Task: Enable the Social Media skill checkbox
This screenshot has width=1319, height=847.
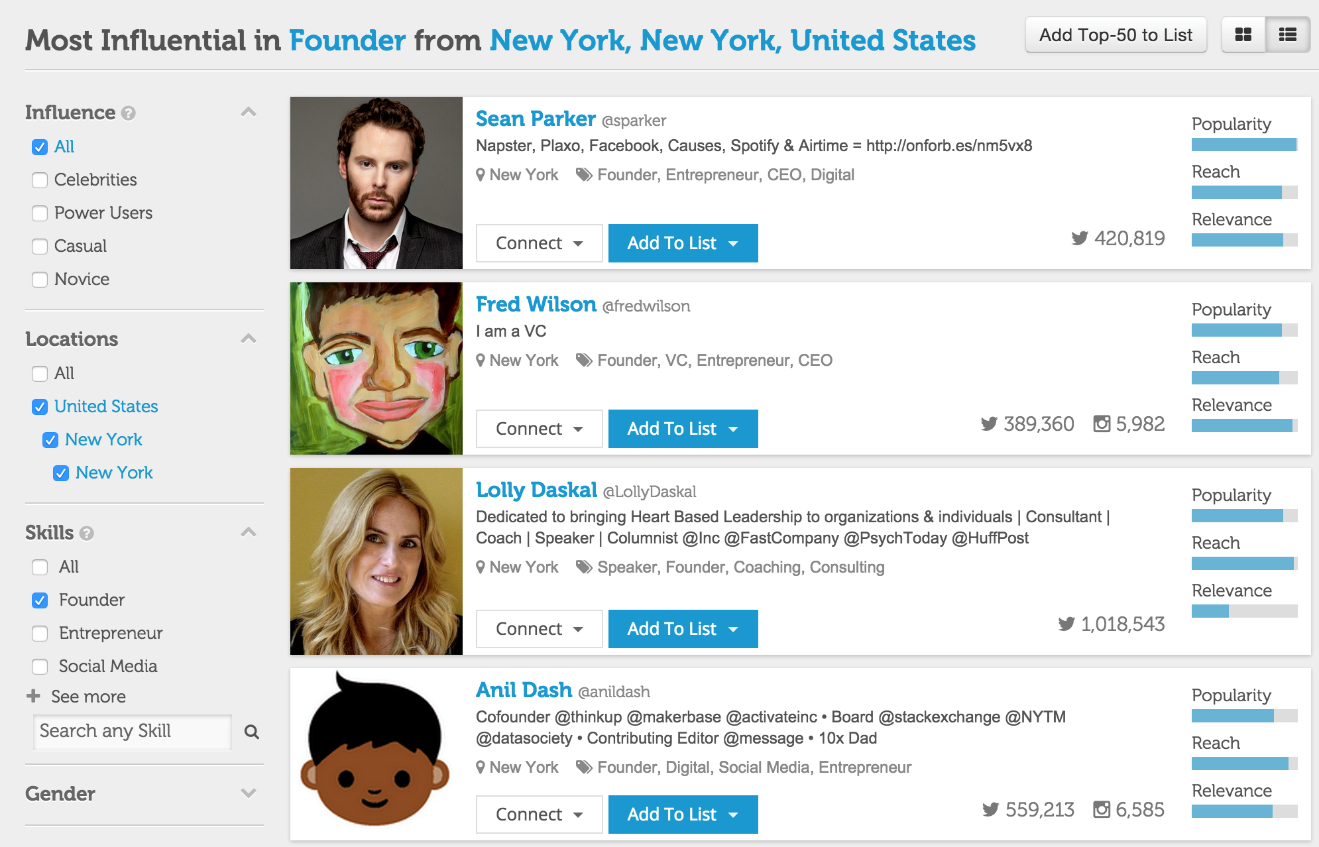Action: [x=40, y=666]
